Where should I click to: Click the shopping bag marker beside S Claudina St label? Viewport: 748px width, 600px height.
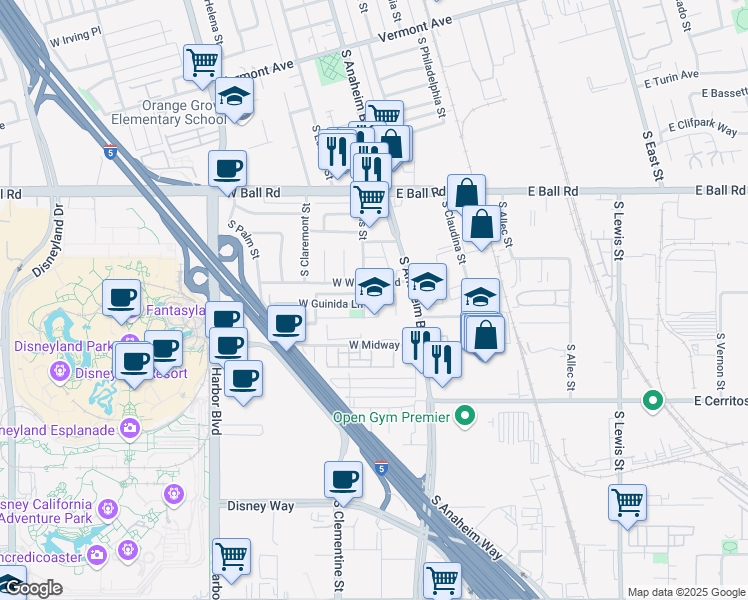(x=467, y=193)
